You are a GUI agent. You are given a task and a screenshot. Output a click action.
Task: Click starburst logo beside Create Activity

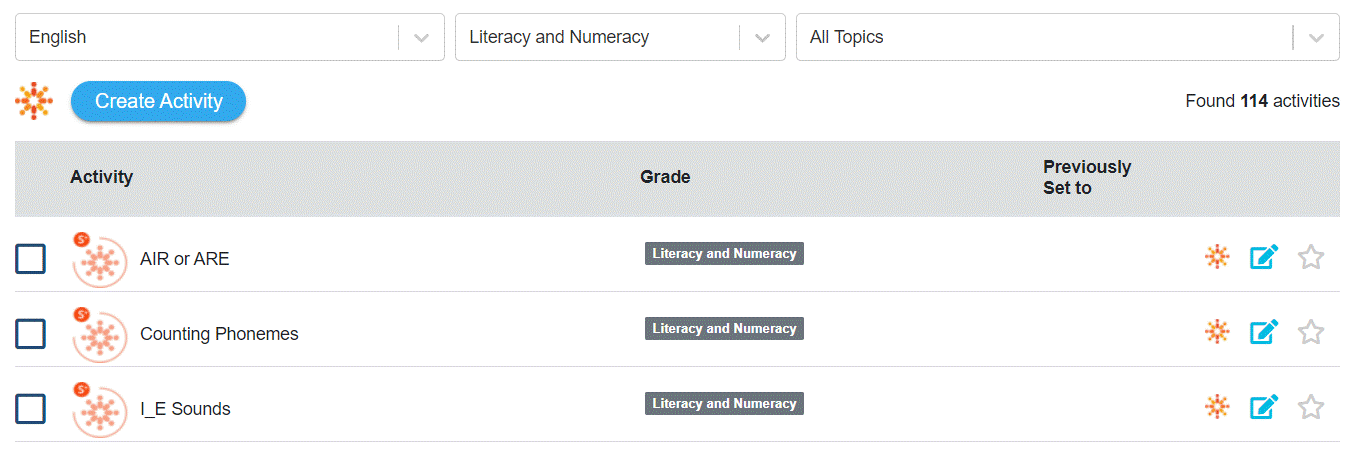[x=34, y=101]
